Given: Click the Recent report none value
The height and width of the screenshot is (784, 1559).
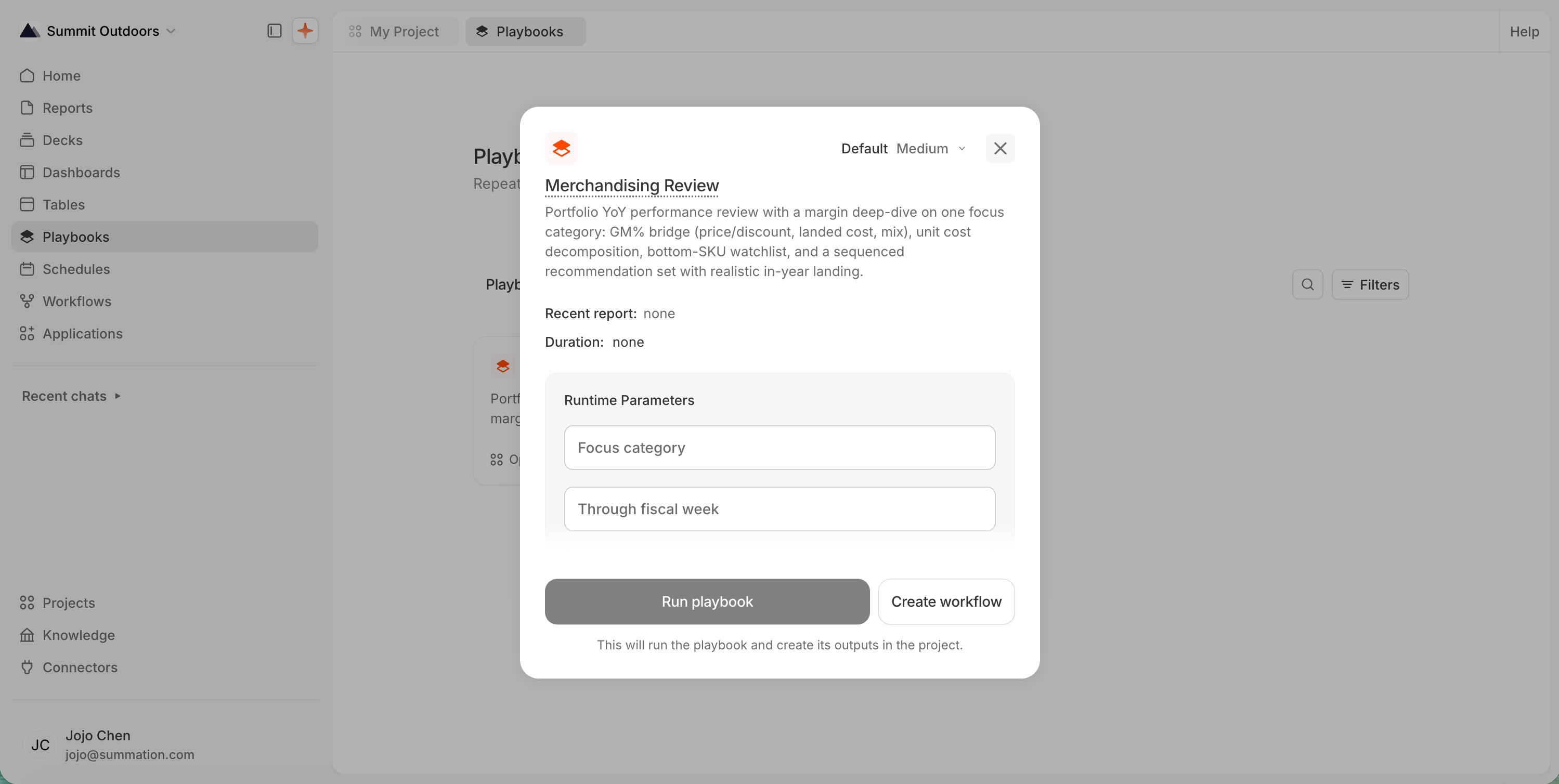Looking at the screenshot, I should pyautogui.click(x=659, y=313).
